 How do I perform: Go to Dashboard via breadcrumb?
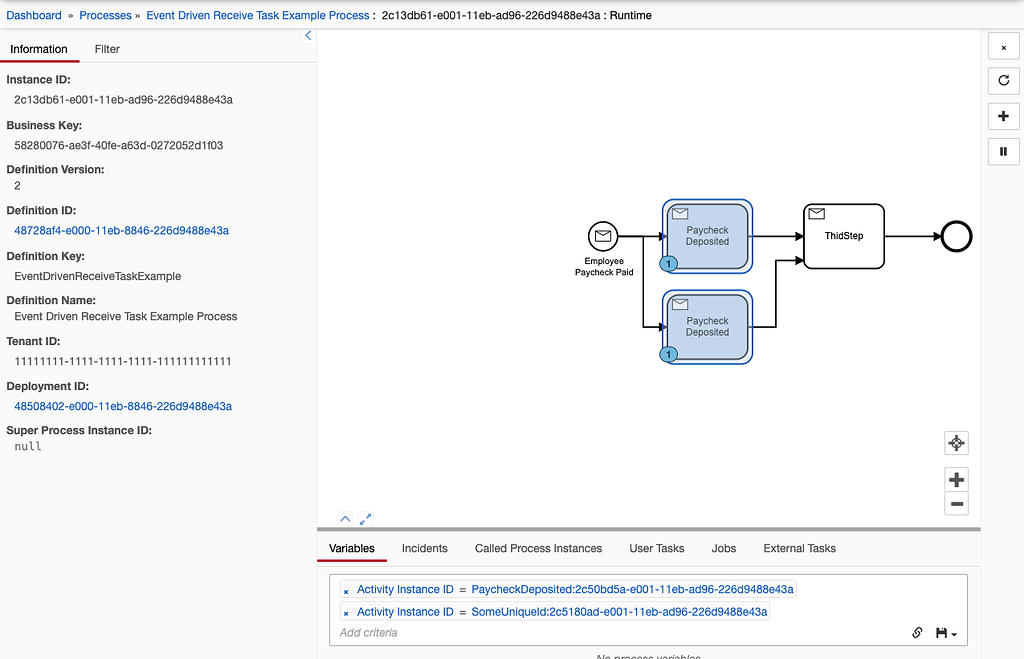tap(33, 16)
